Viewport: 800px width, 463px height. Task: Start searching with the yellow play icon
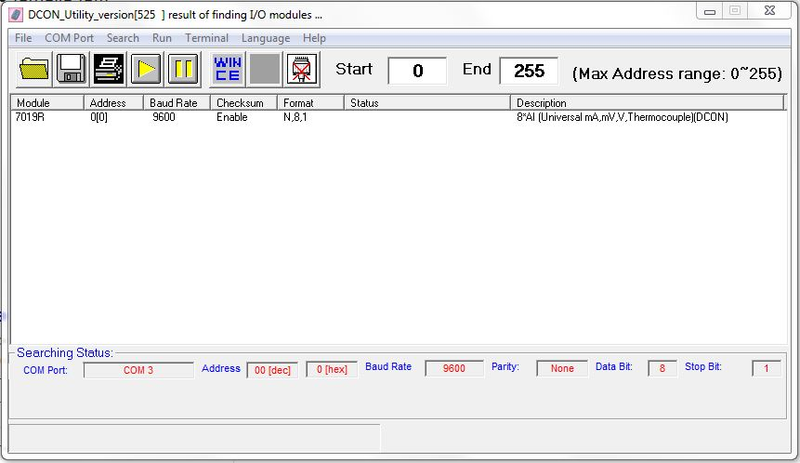pos(147,70)
